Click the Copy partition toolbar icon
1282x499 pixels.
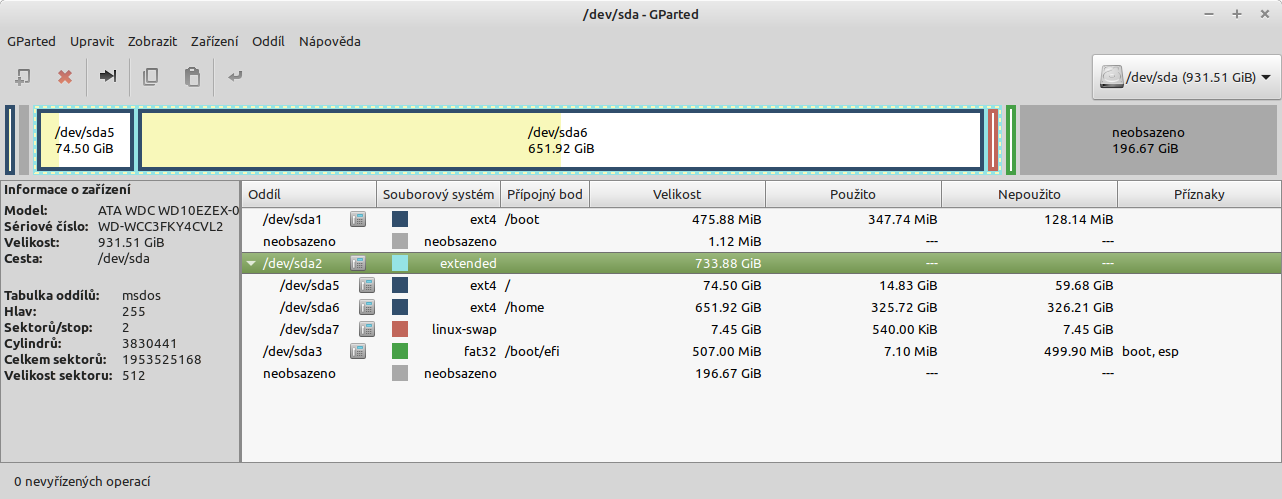point(151,76)
